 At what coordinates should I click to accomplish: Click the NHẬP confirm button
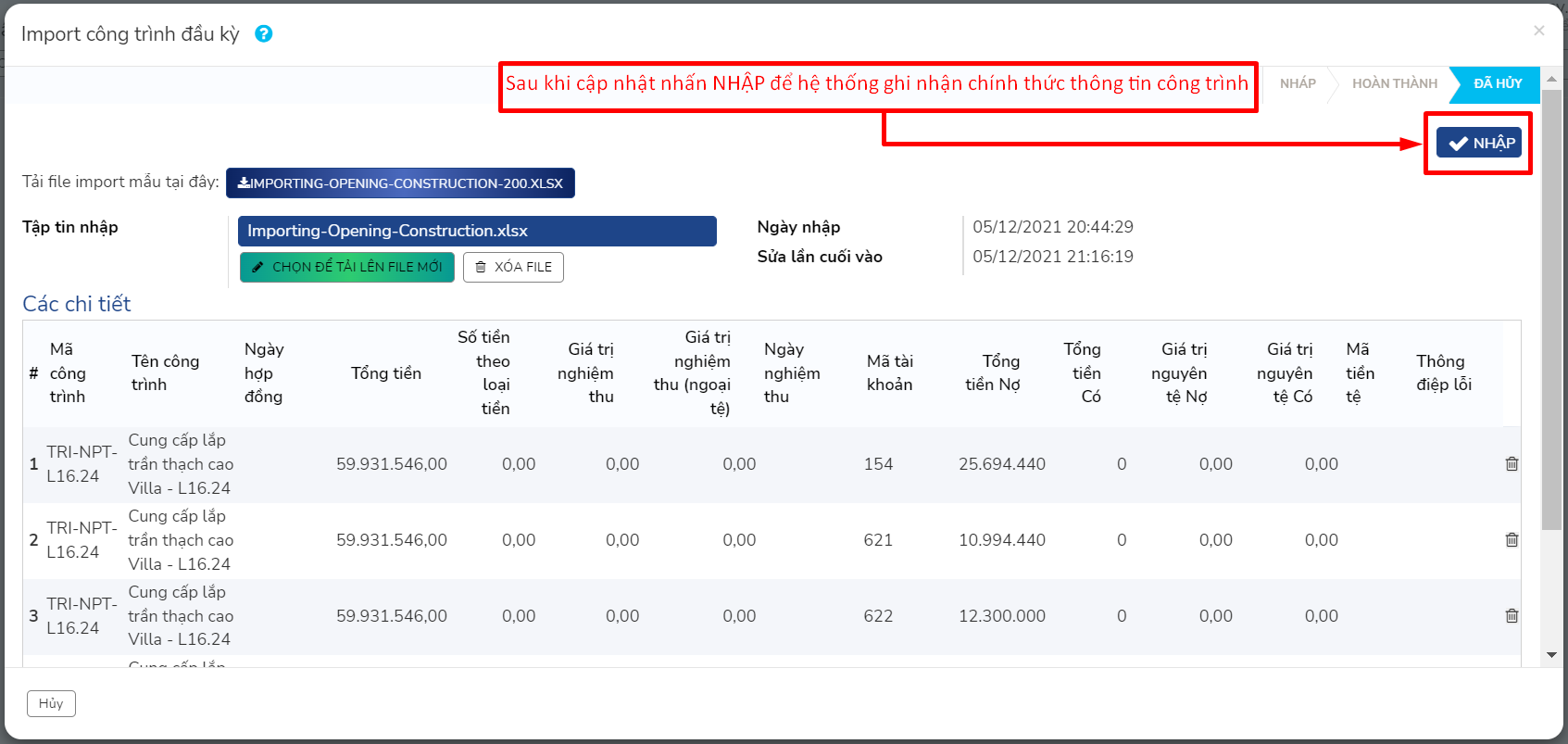(1479, 143)
